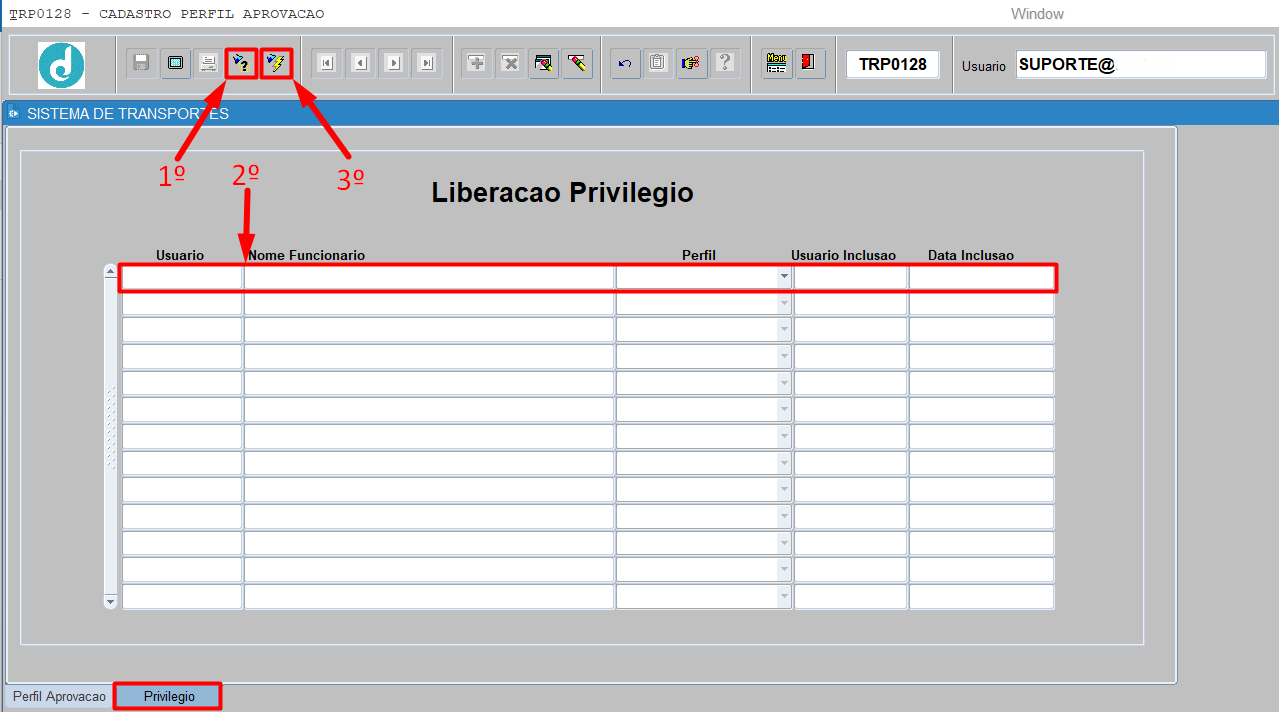Expand the Perfil dropdown in second row
Image resolution: width=1279 pixels, height=712 pixels.
(784, 304)
